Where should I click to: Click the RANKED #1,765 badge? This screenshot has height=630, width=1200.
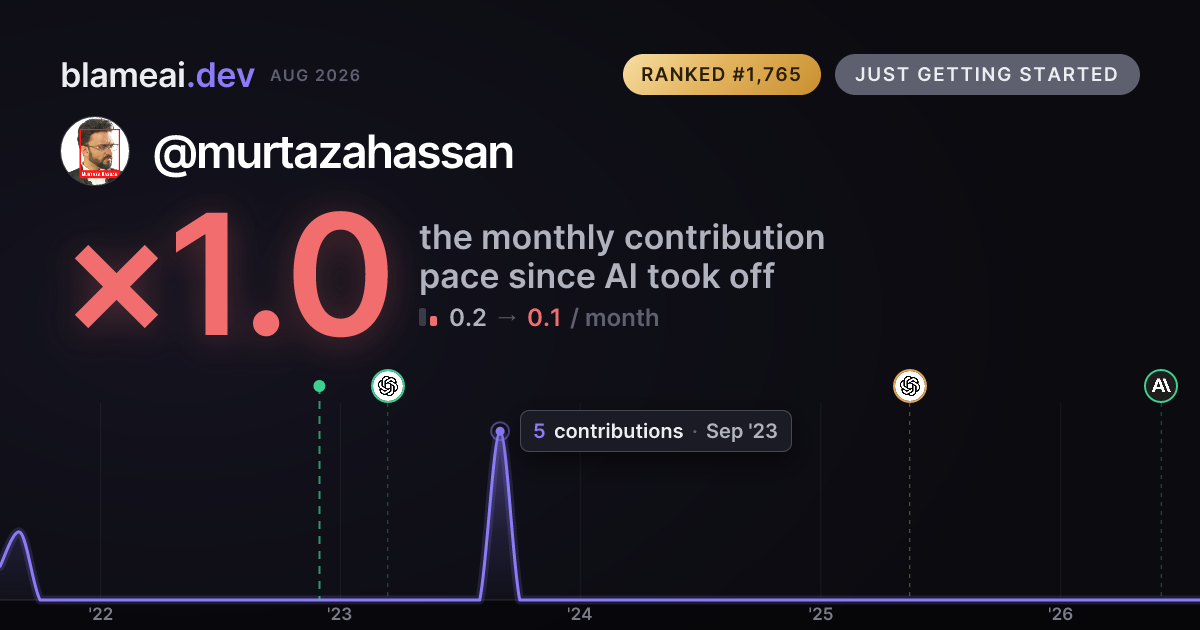(x=721, y=75)
